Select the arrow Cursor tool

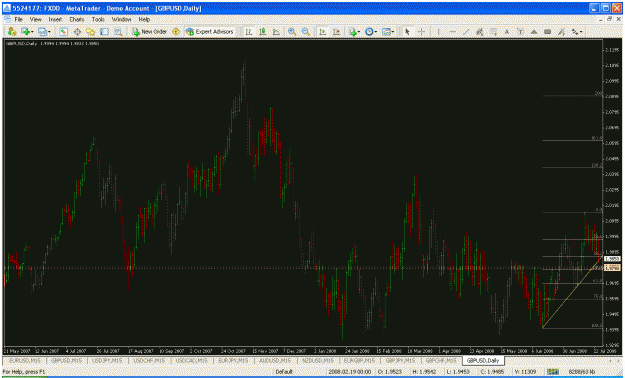pyautogui.click(x=407, y=32)
